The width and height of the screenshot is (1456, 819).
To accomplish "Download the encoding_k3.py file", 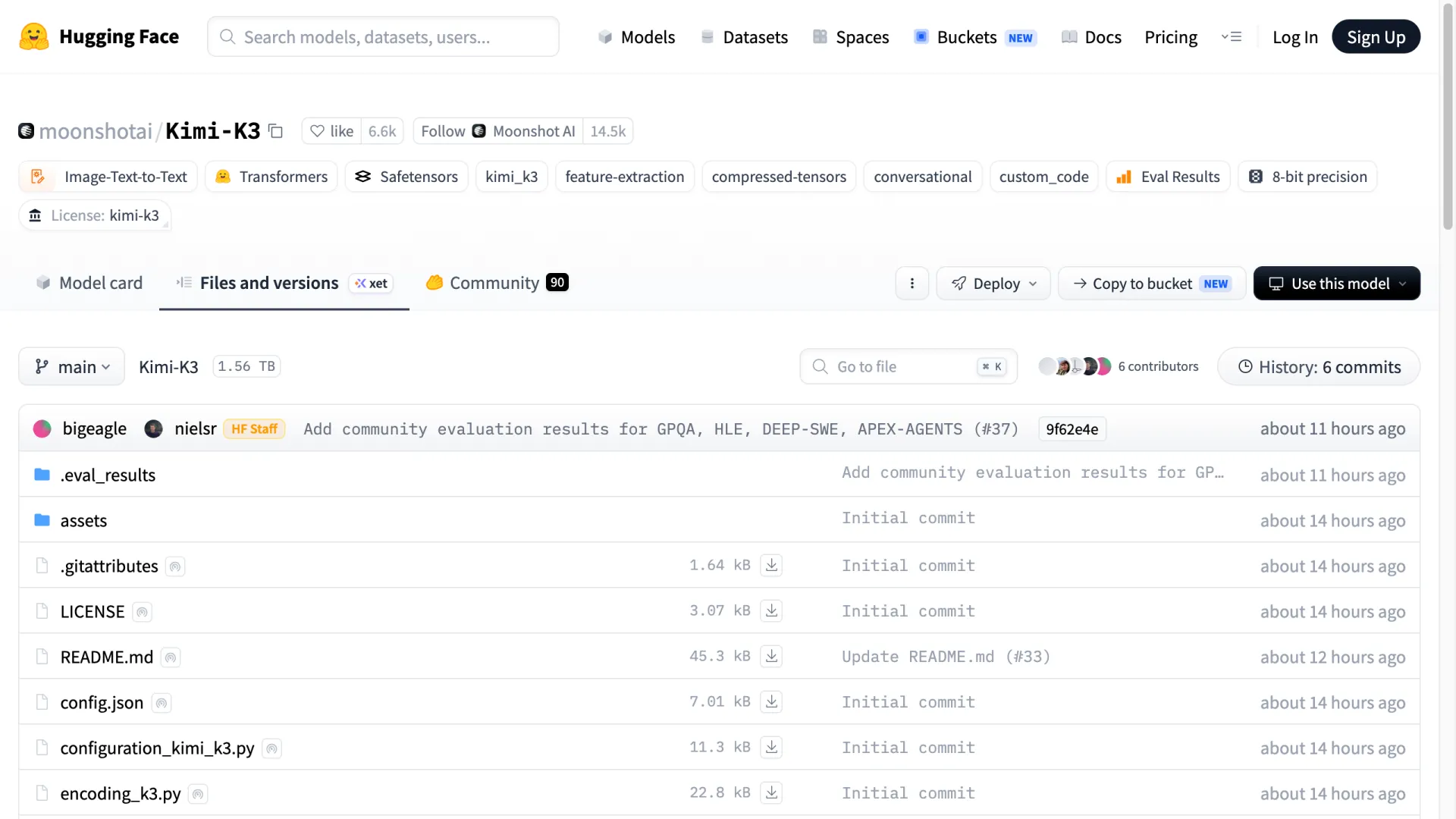I will 771,792.
